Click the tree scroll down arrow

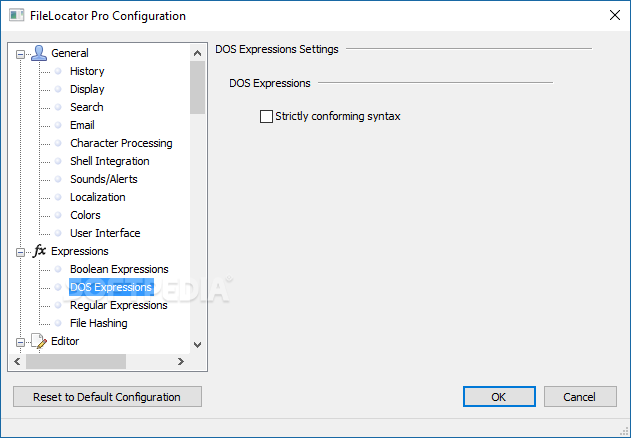(197, 345)
